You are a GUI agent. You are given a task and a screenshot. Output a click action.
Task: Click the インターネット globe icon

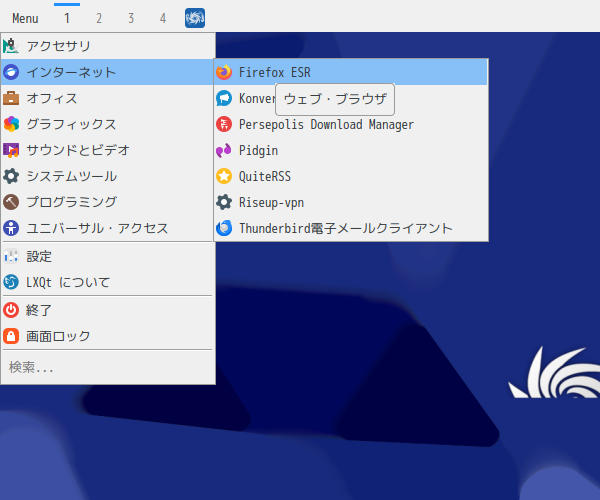[11, 72]
